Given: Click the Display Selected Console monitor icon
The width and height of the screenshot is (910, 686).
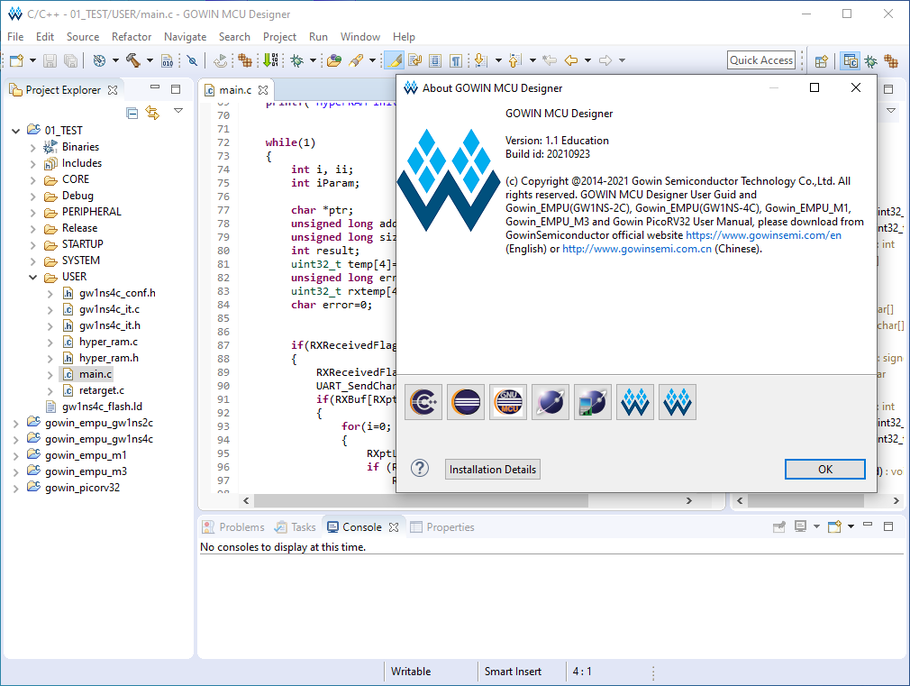Looking at the screenshot, I should [x=800, y=527].
